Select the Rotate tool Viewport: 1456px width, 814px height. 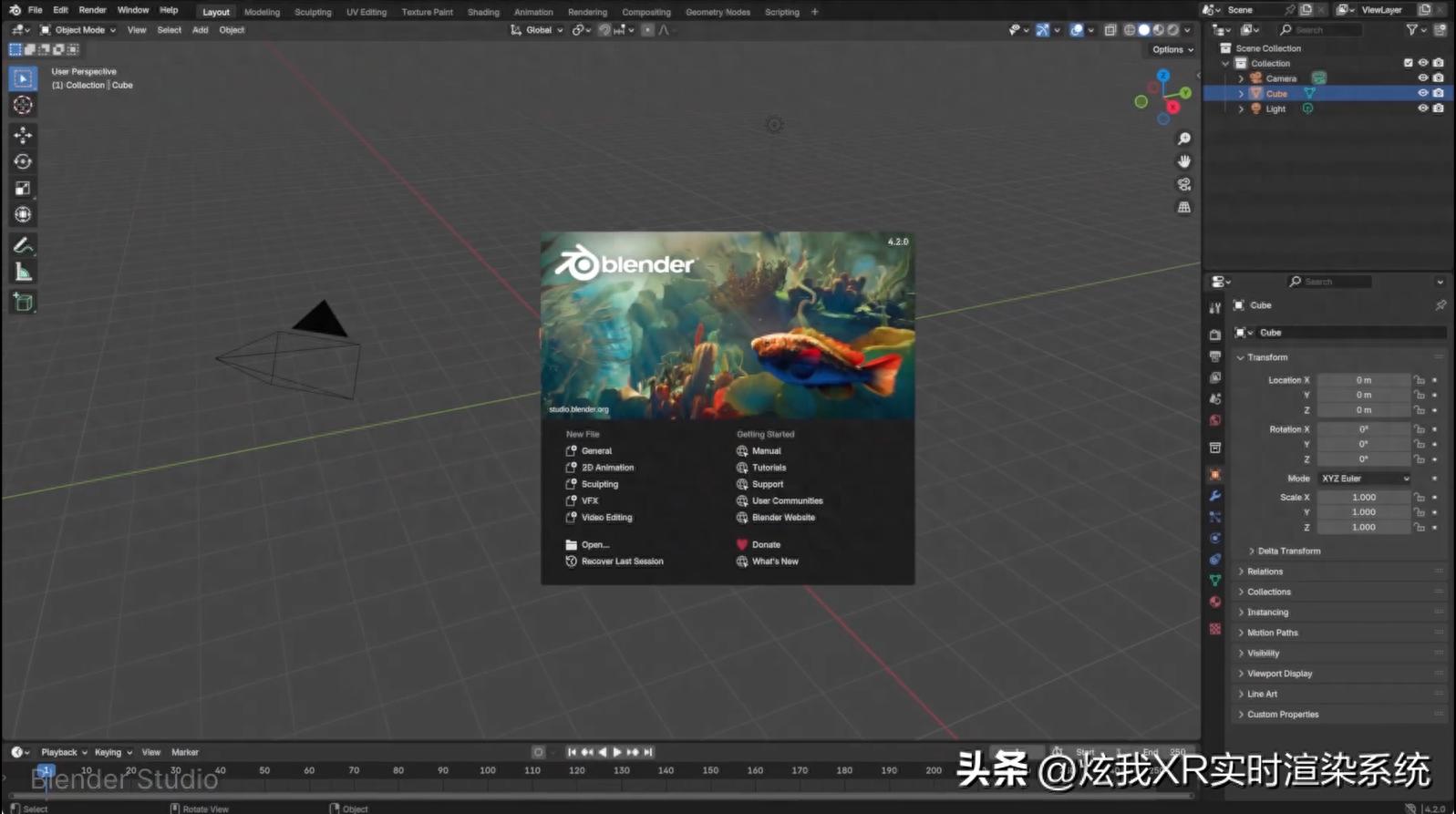point(23,161)
